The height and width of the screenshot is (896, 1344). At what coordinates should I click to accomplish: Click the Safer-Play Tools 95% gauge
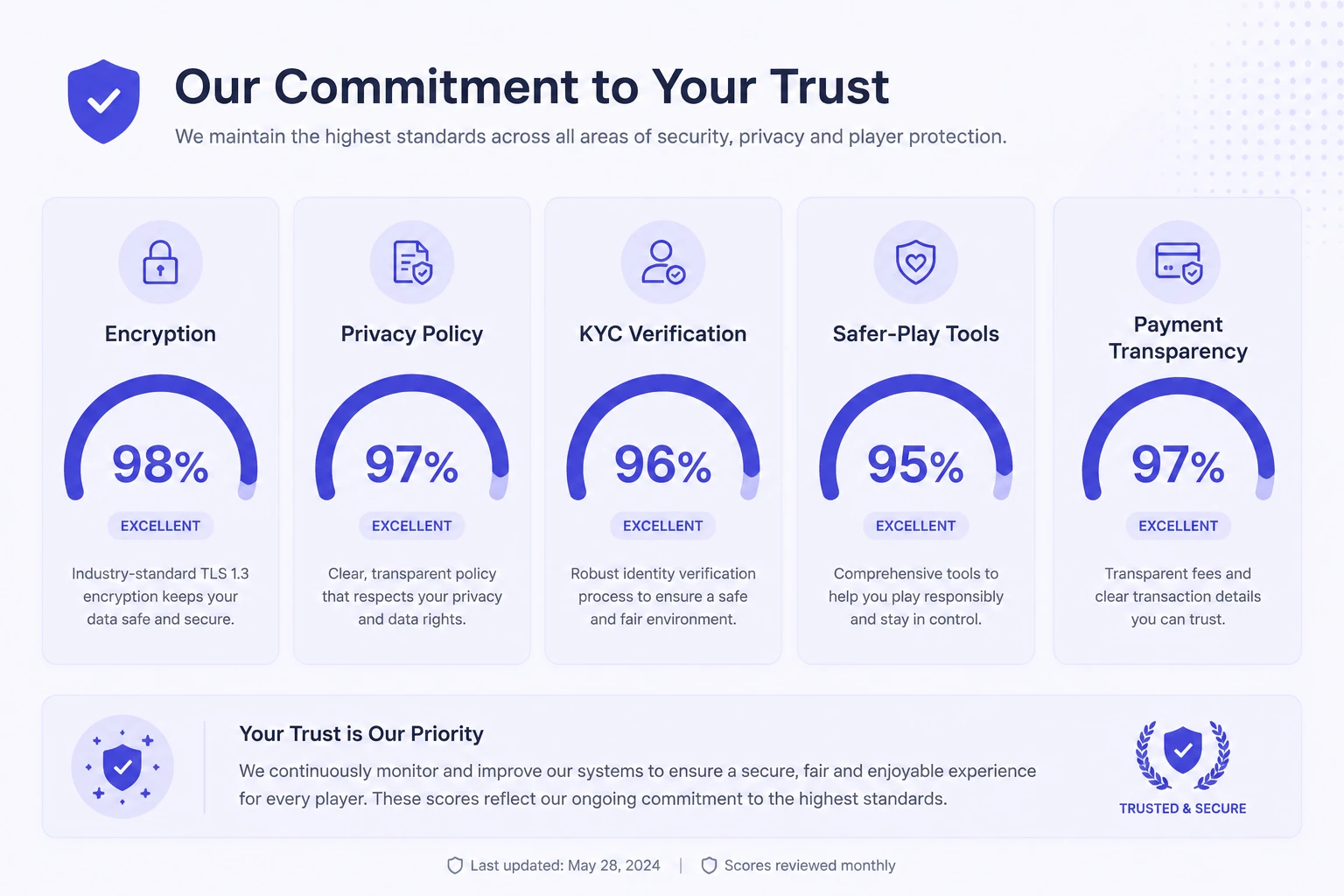[916, 437]
